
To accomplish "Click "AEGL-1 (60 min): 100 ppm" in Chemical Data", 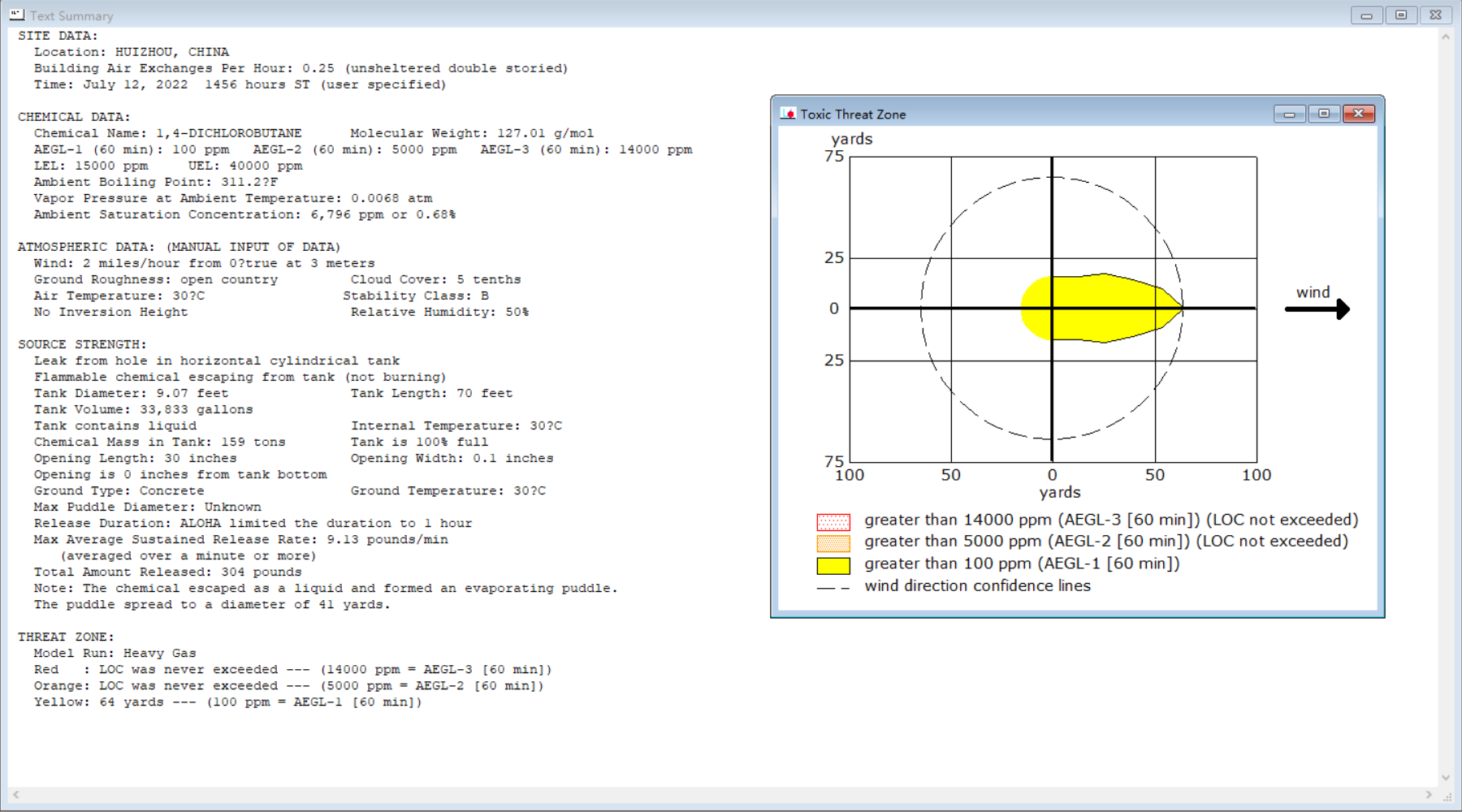I will click(x=132, y=149).
